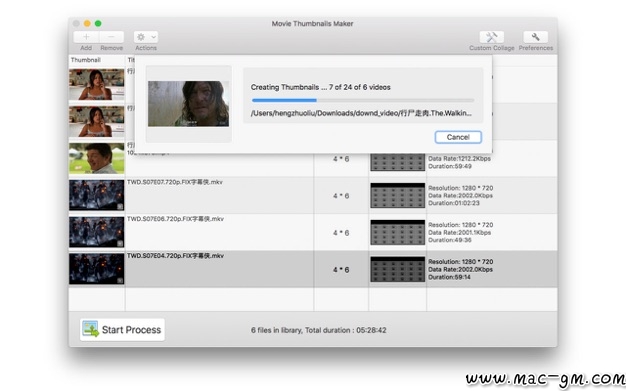
Task: Select the TWD.S07E04.720p row title
Action: pos(175,256)
